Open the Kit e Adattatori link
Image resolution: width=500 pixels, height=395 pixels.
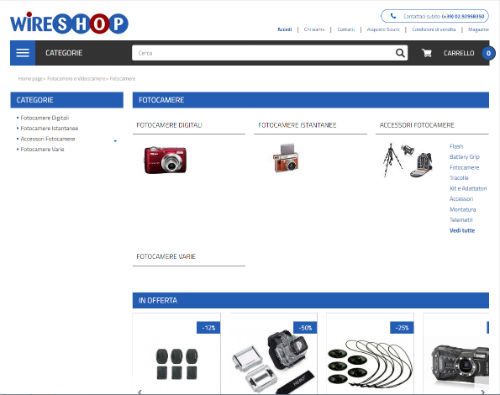point(468,188)
